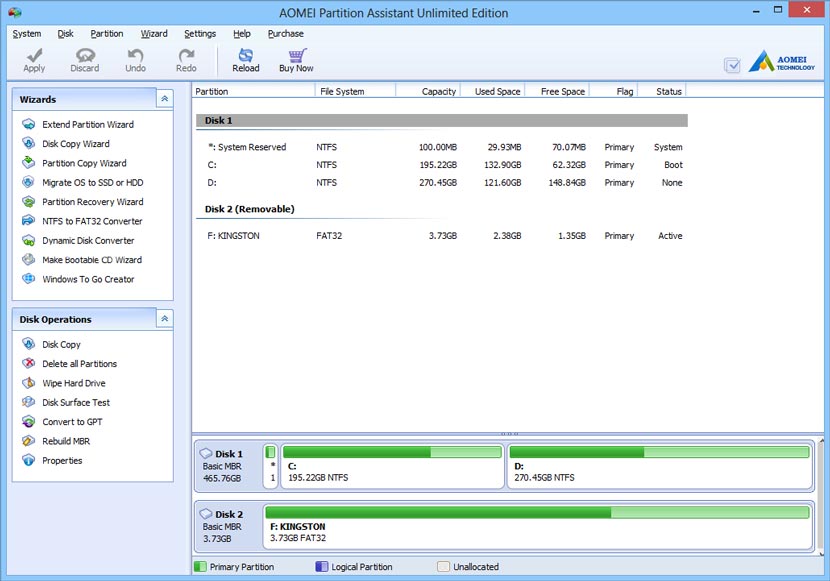The height and width of the screenshot is (581, 830).
Task: Collapse the Disk Operations panel
Action: tap(164, 319)
